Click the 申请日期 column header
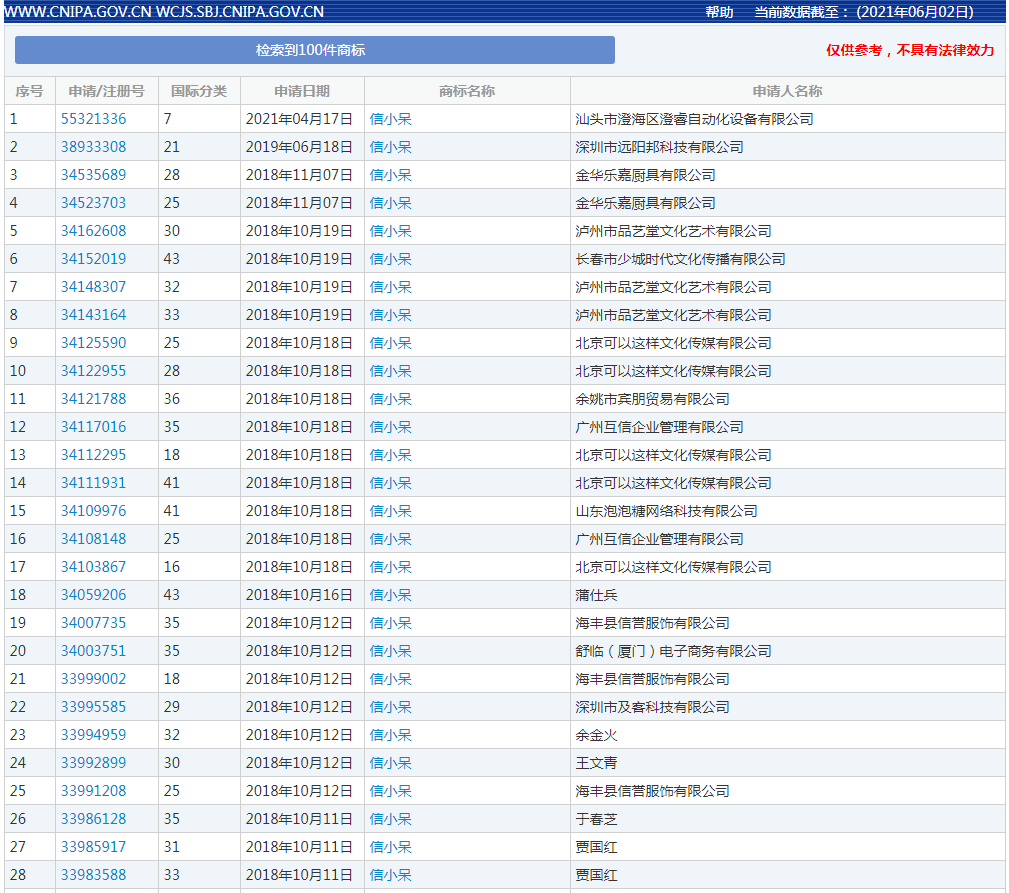The width and height of the screenshot is (1009, 893). coord(302,91)
